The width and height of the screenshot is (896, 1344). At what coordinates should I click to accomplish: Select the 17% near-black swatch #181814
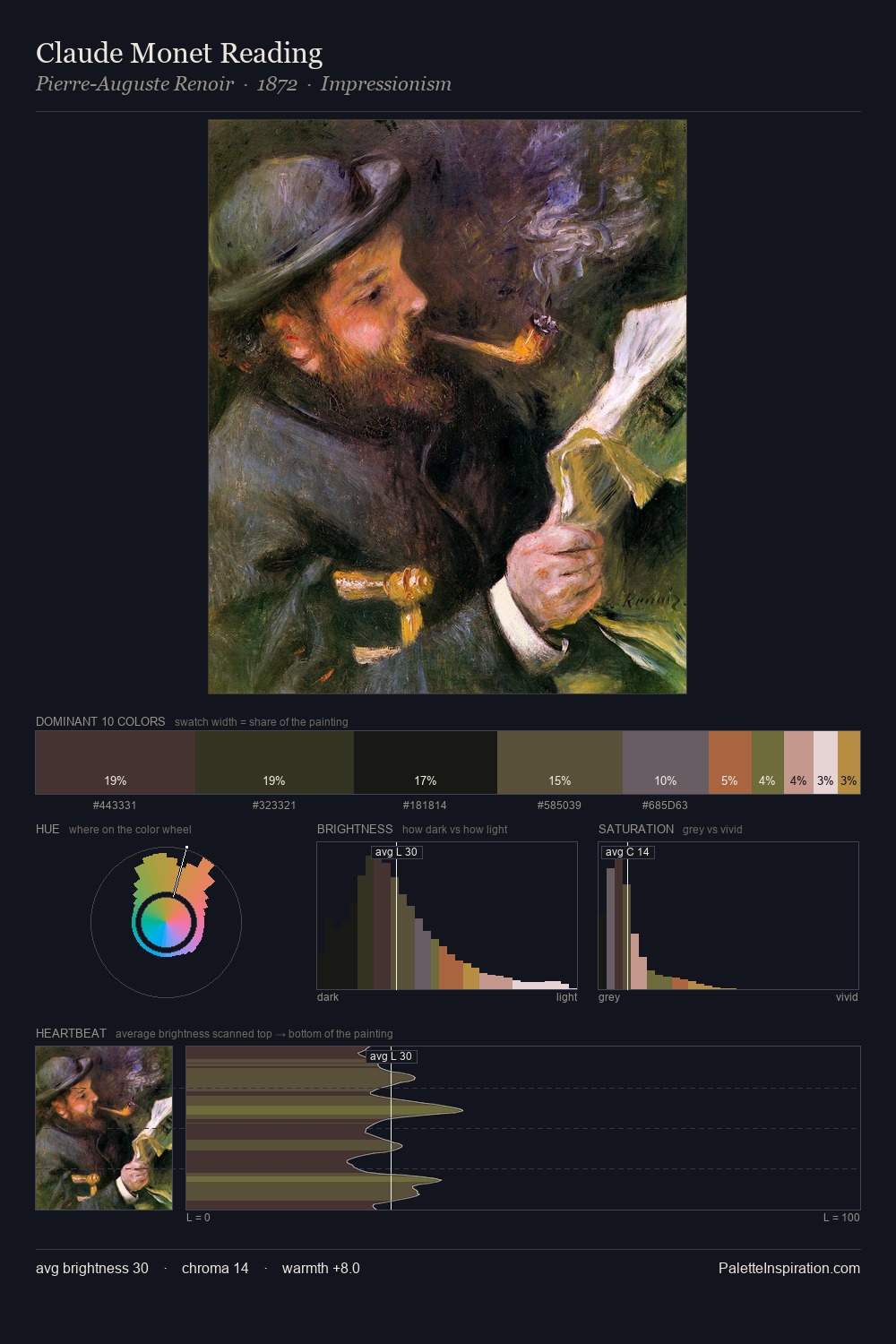[x=426, y=762]
